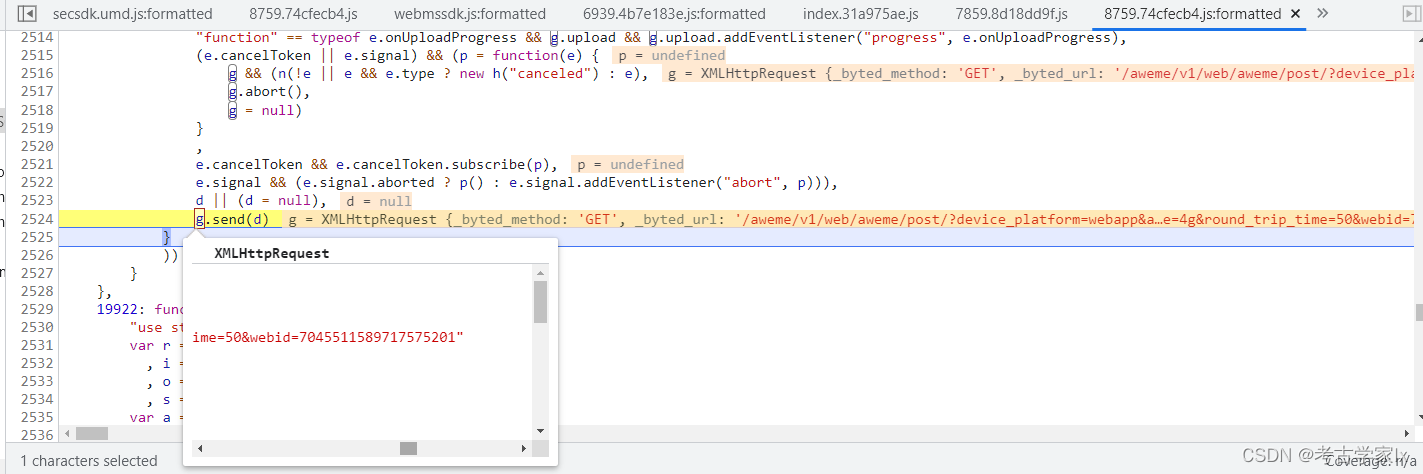This screenshot has height=474, width=1423.
Task: Click the 'p = undefined' inline value on line 2521
Action: click(x=628, y=164)
